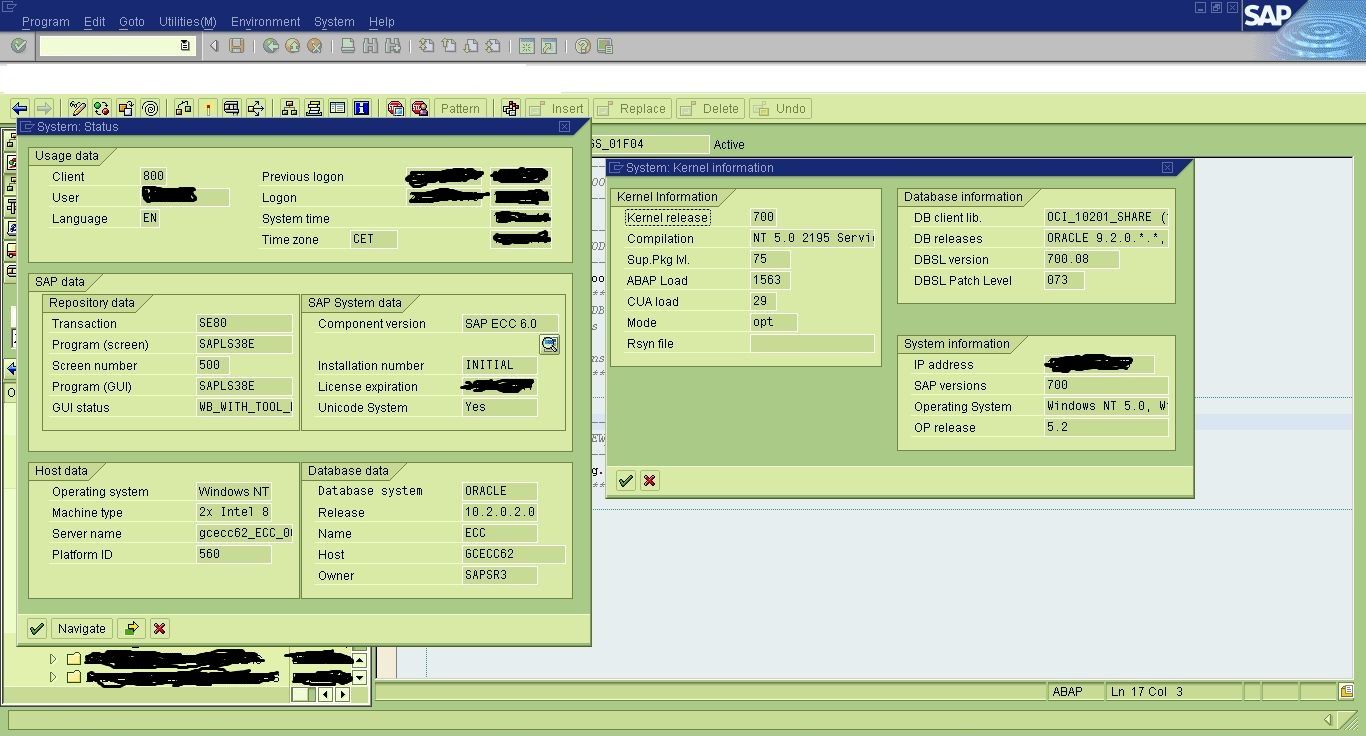
Task: Click the Pattern button
Action: 460,109
